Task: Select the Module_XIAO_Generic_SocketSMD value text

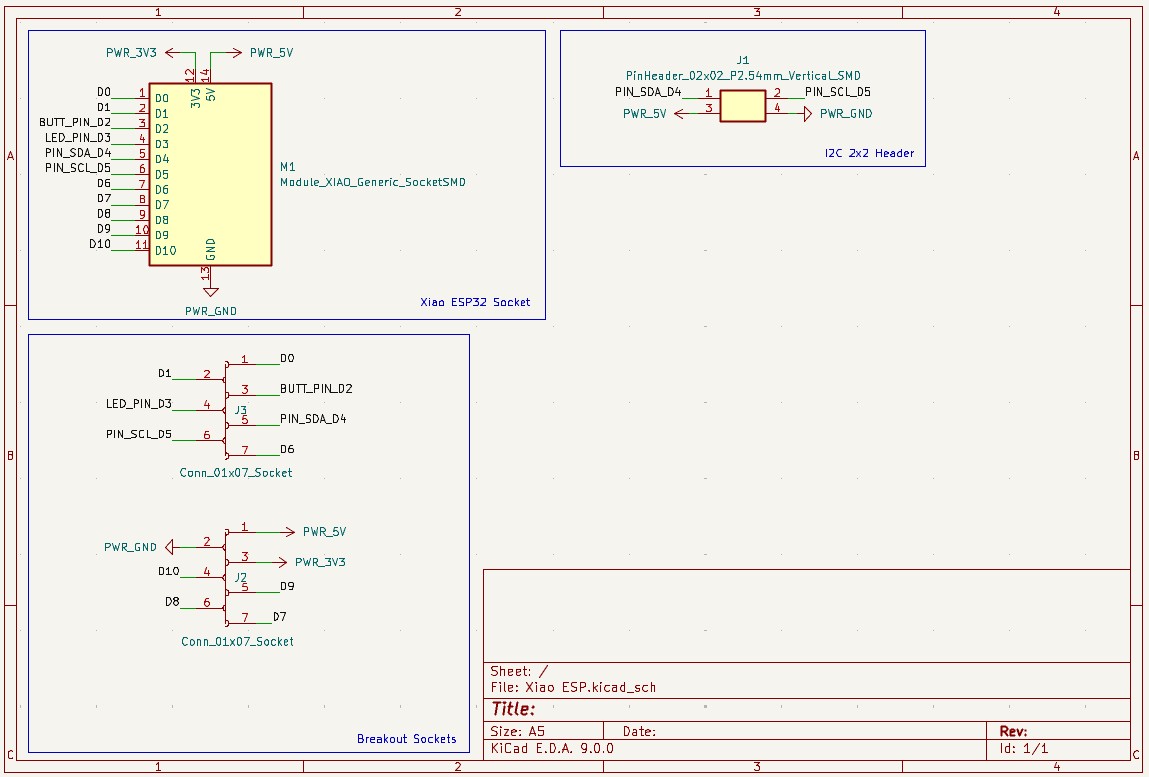Action: (372, 182)
